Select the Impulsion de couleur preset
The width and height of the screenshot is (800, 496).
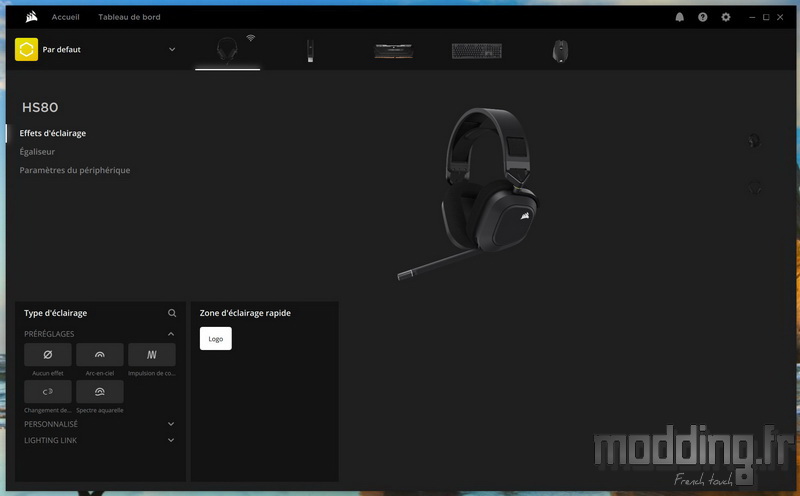152,355
